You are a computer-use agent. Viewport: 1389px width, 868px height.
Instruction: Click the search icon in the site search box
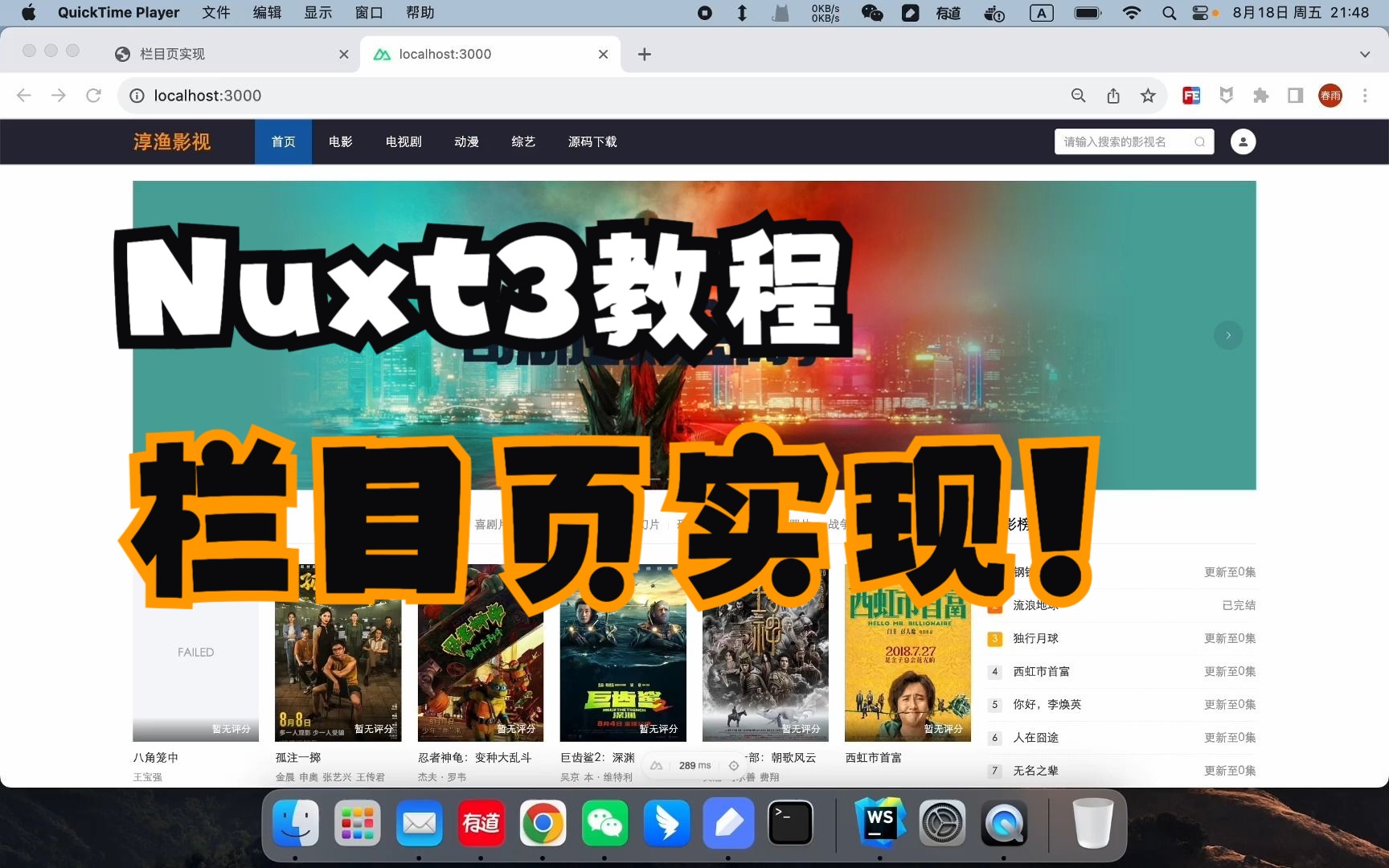point(1199,141)
